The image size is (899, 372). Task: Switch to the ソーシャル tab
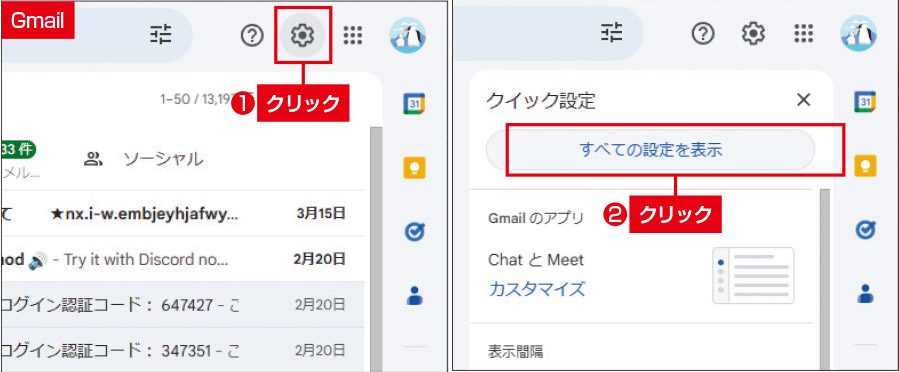pos(143,159)
